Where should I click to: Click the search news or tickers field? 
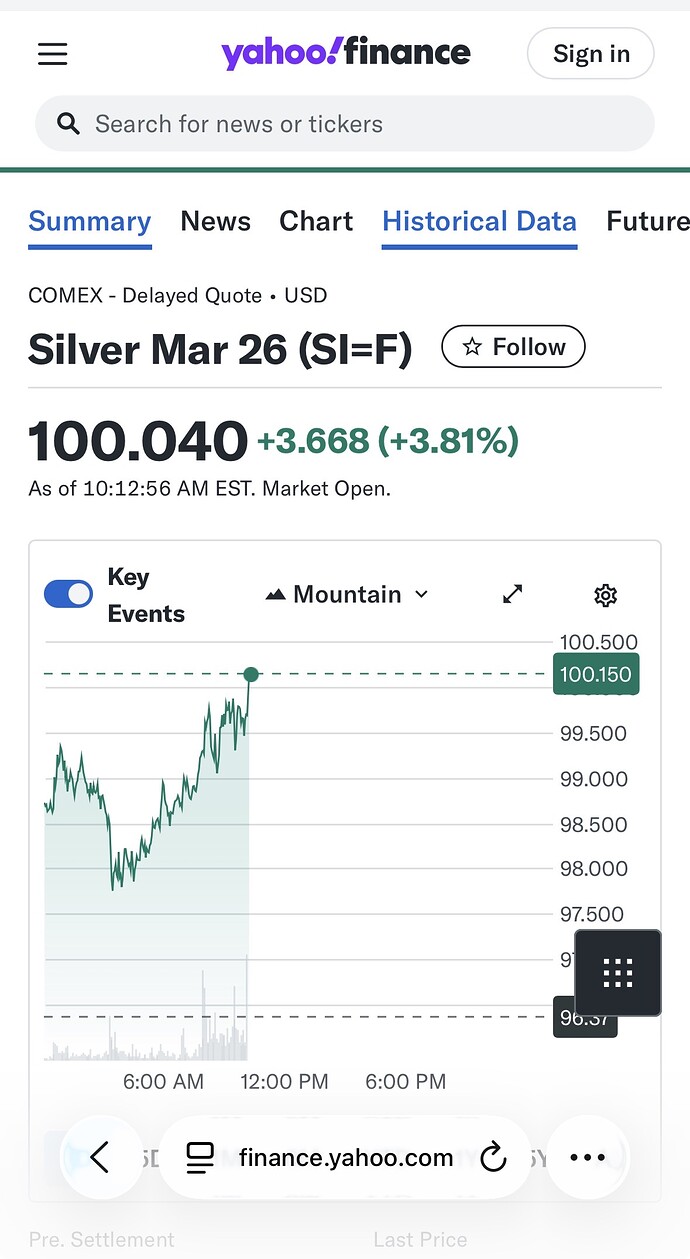click(360, 124)
